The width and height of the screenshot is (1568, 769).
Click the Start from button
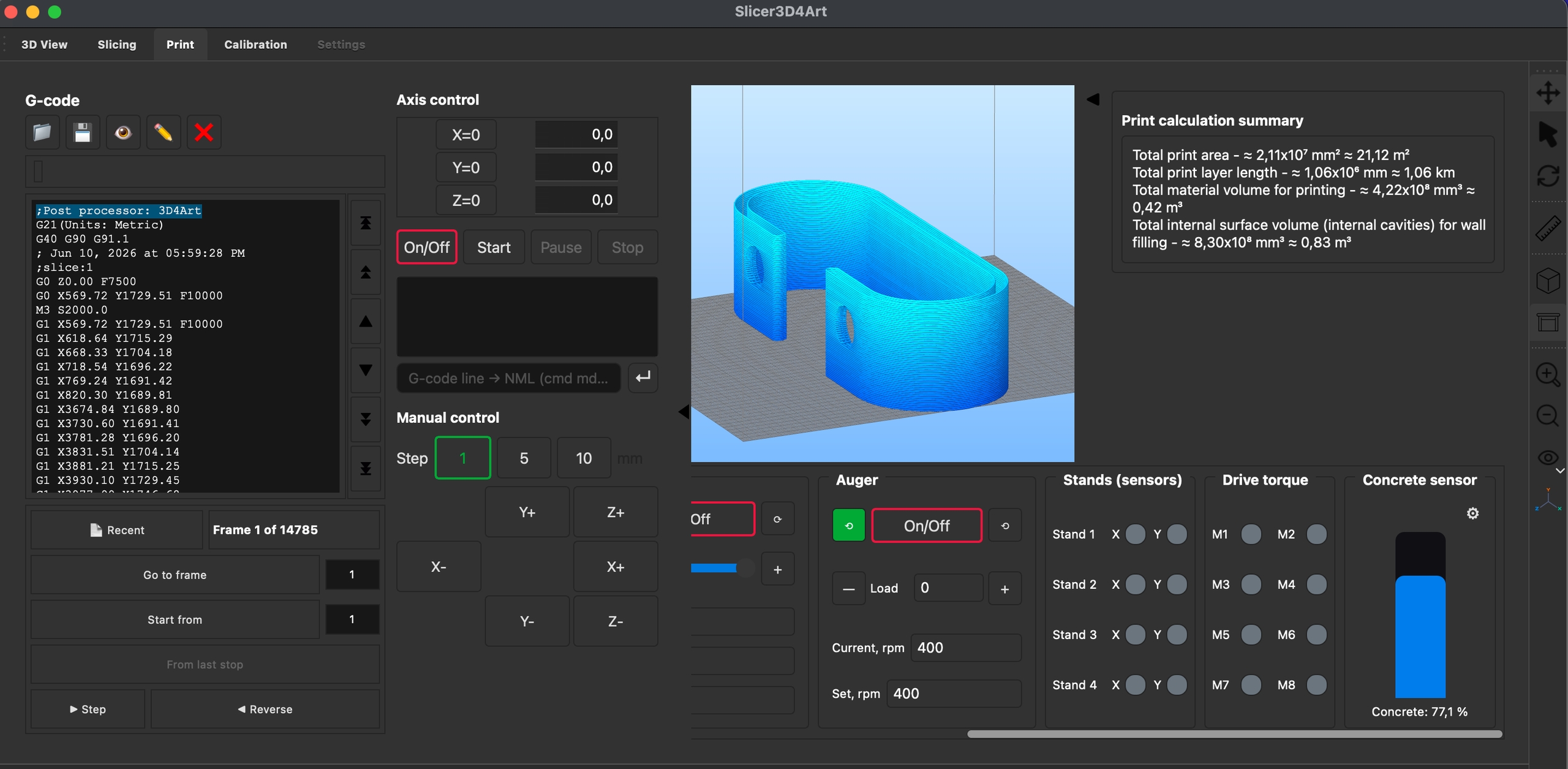pos(175,619)
